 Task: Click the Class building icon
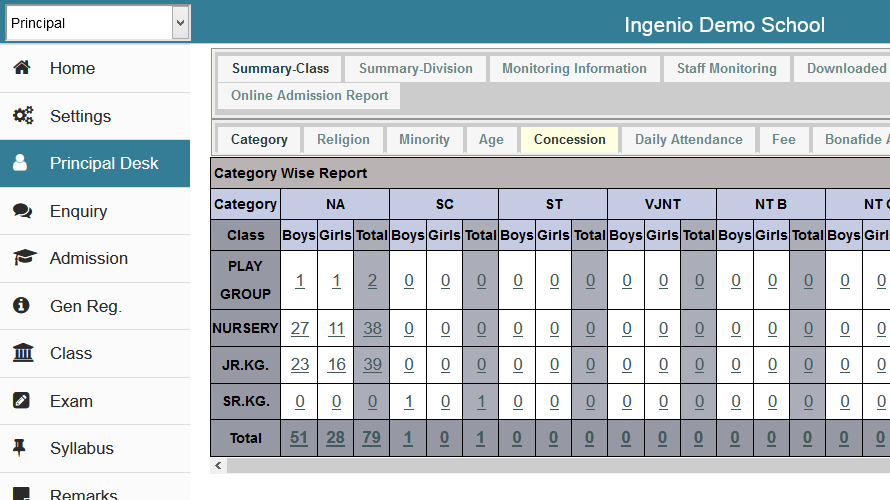click(x=23, y=352)
